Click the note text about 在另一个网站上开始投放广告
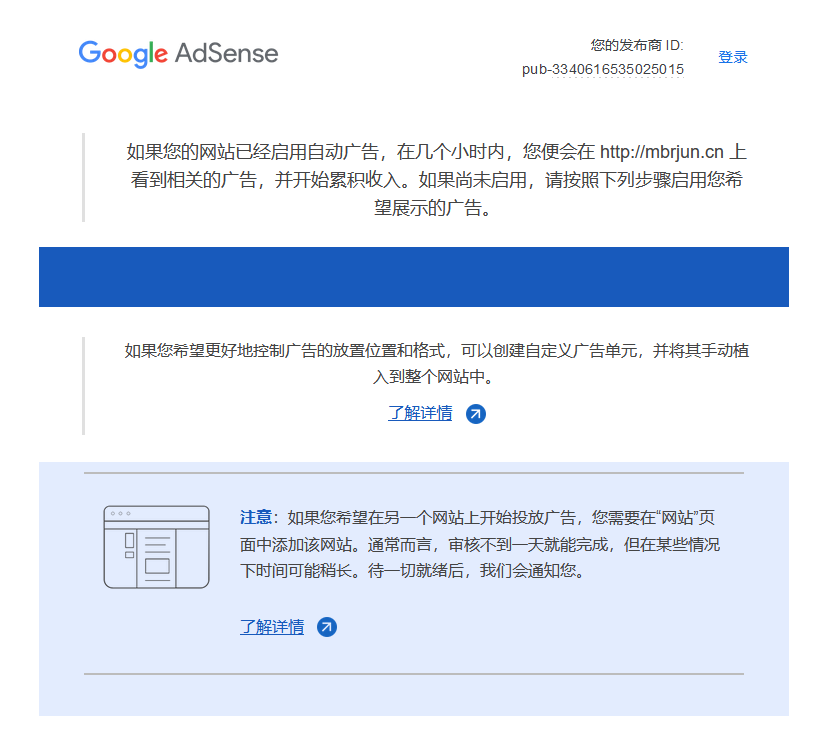Screen dimensions: 813x747 480,544
